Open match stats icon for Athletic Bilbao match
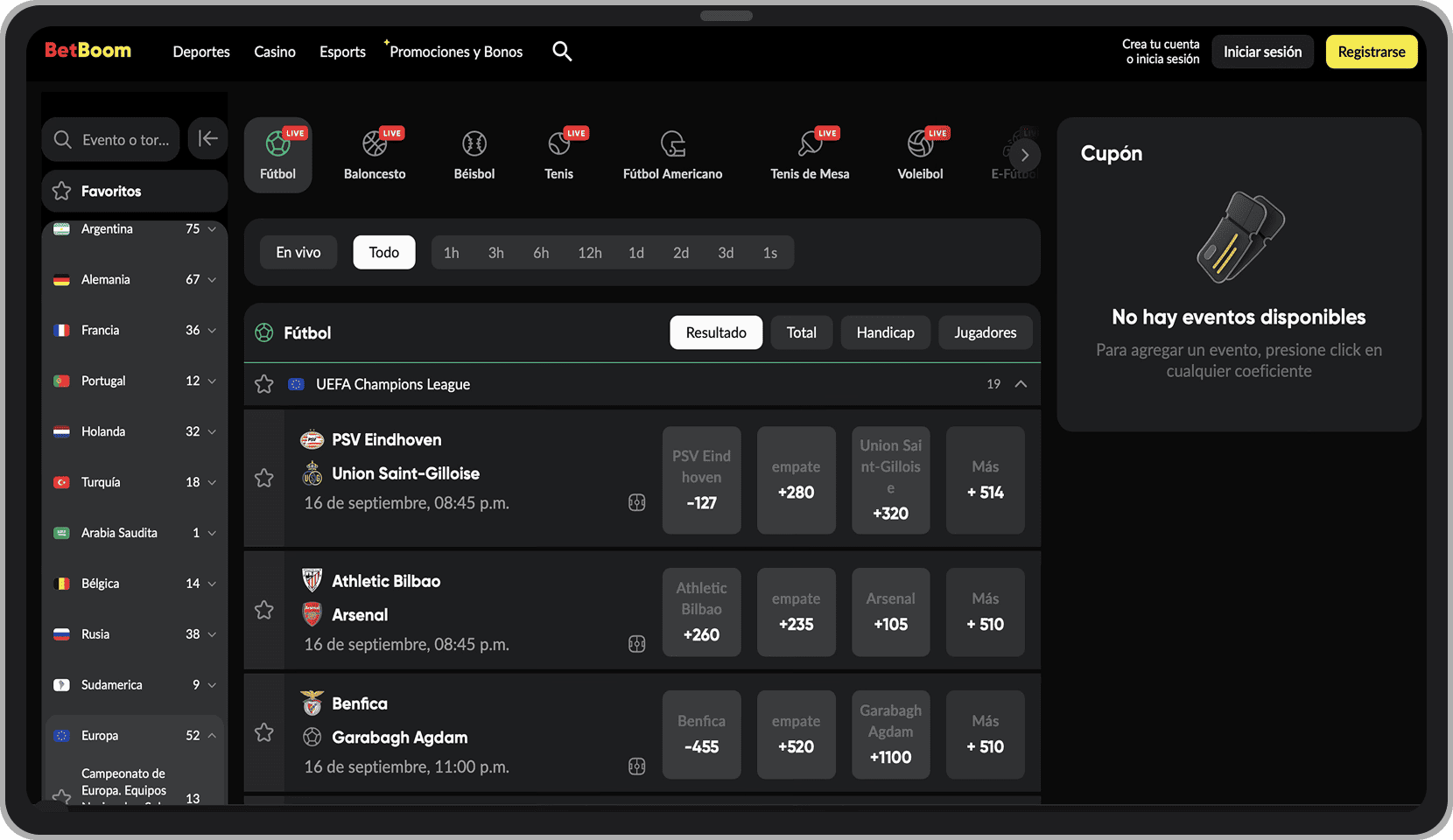The image size is (1453, 840). click(637, 644)
